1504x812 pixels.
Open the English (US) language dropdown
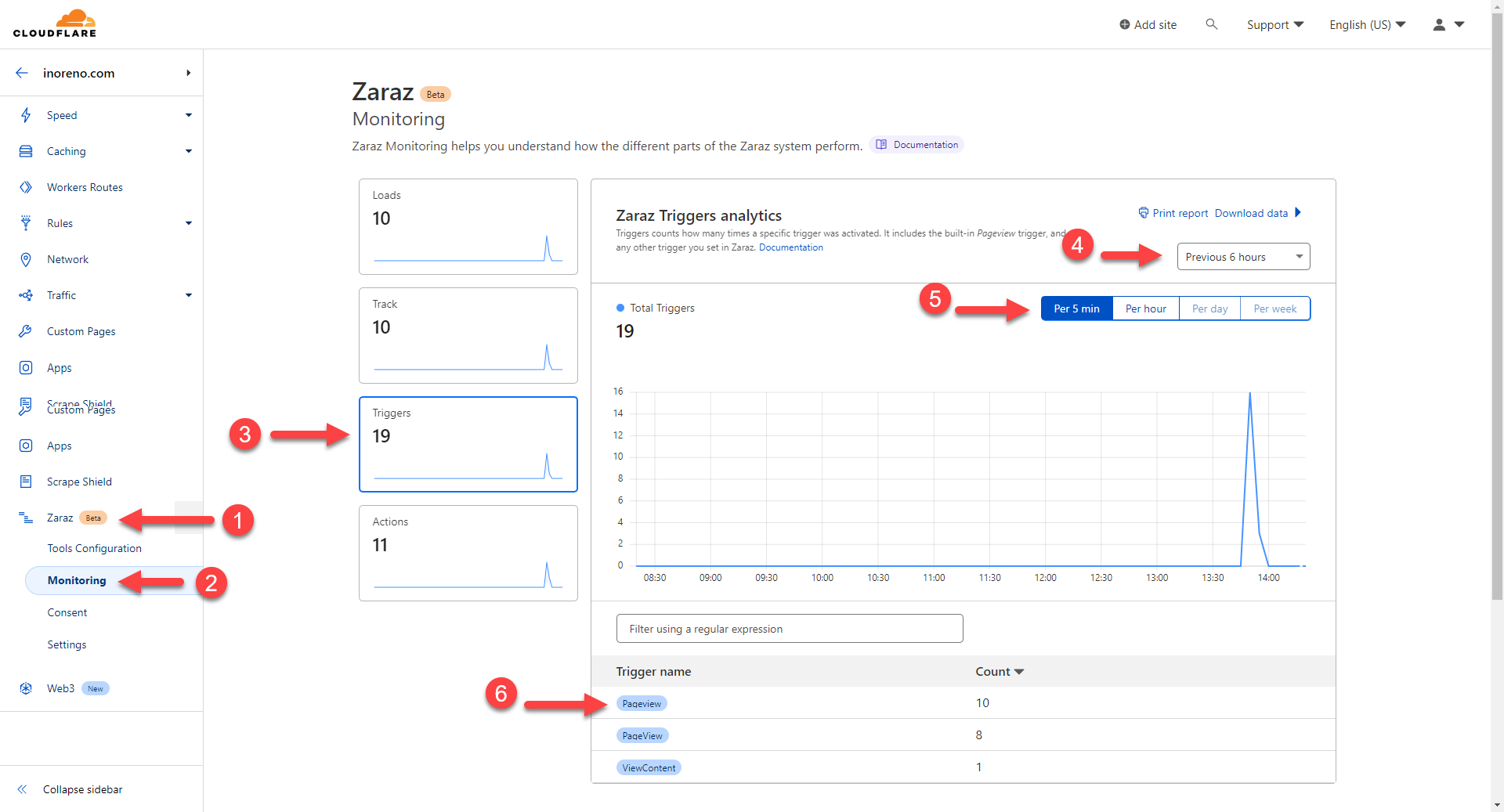(1367, 24)
